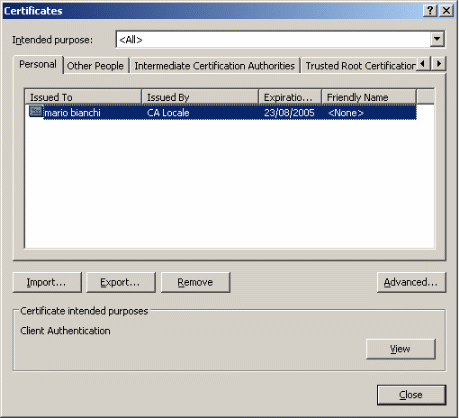Viewport: 459px width, 418px height.
Task: Open Intermediate Certification Authorities tab
Action: click(x=214, y=66)
